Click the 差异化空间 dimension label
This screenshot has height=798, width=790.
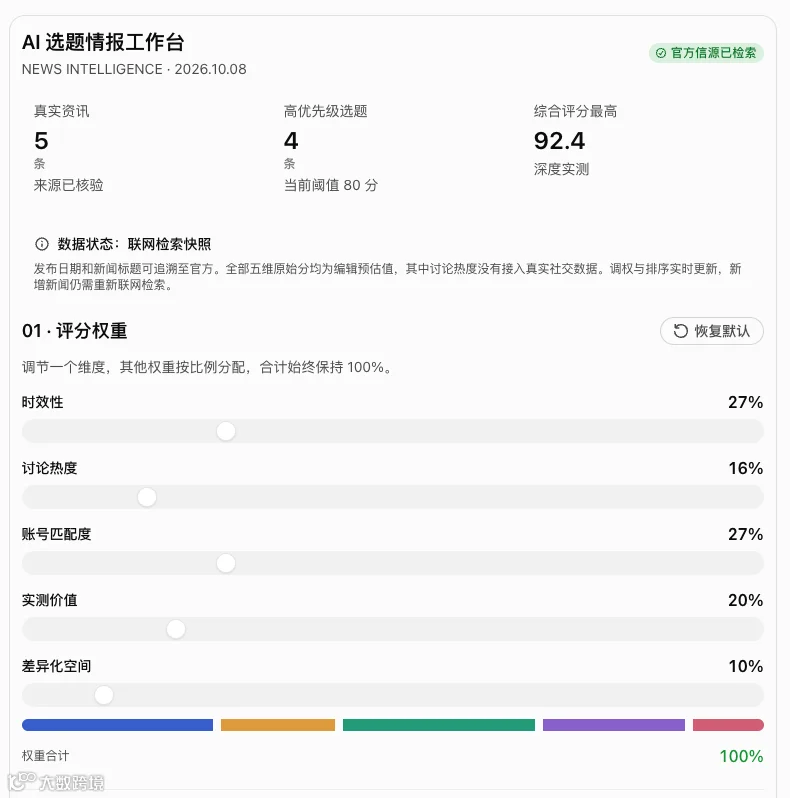tap(57, 666)
